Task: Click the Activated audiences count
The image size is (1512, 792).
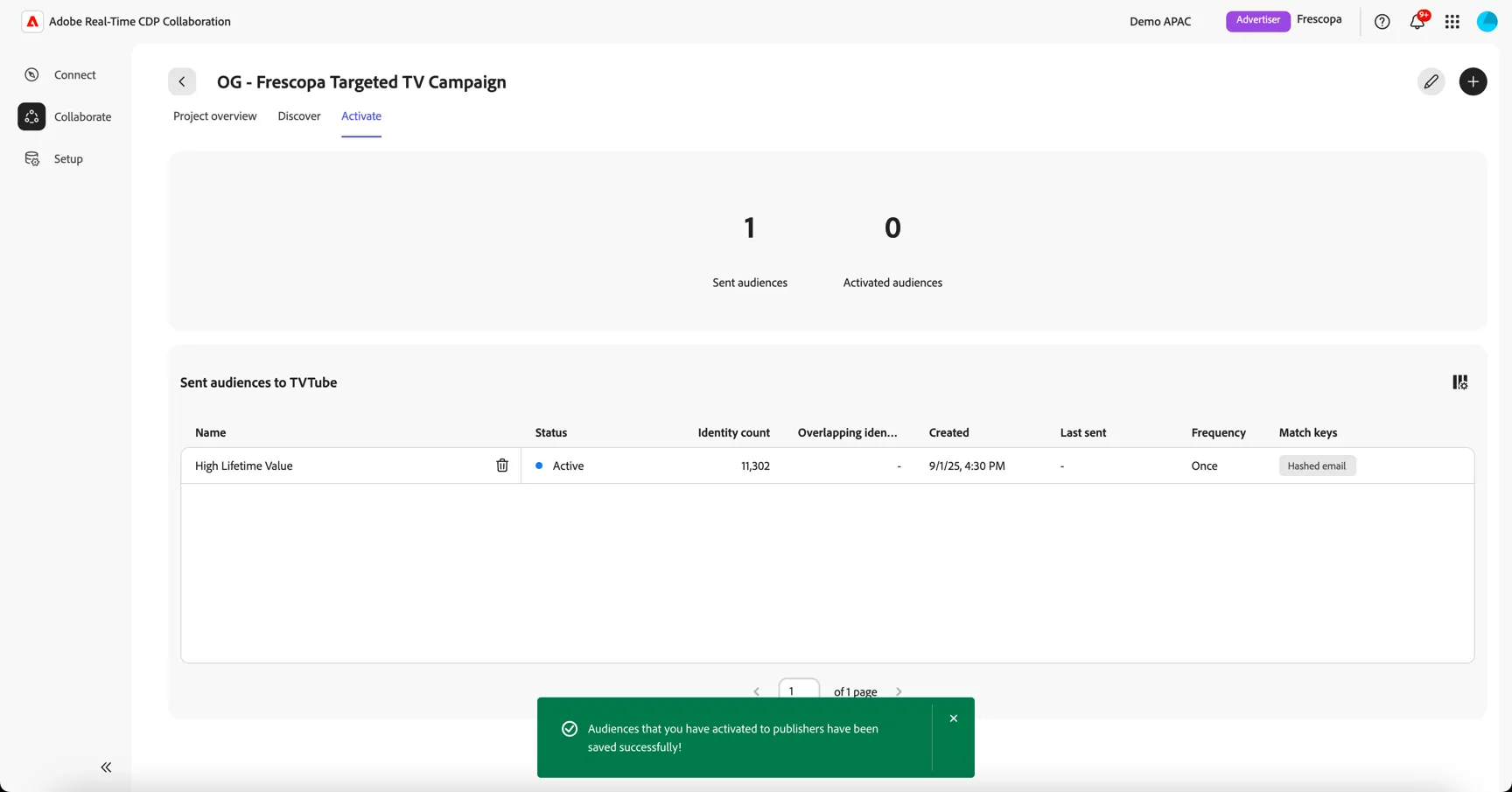Action: pos(892,228)
